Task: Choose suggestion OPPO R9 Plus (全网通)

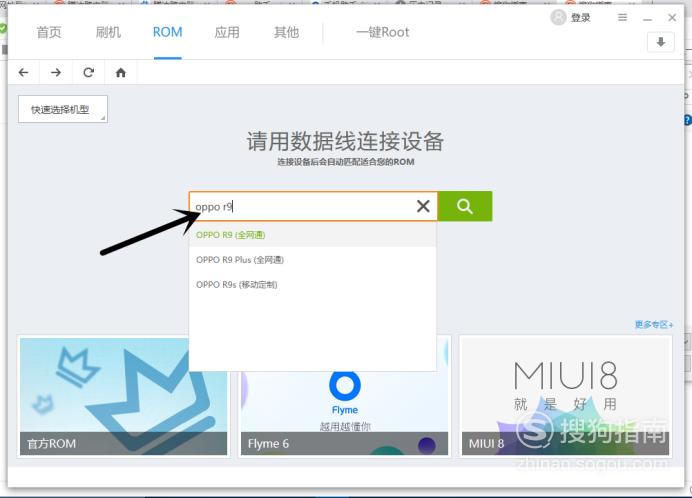Action: (312, 260)
